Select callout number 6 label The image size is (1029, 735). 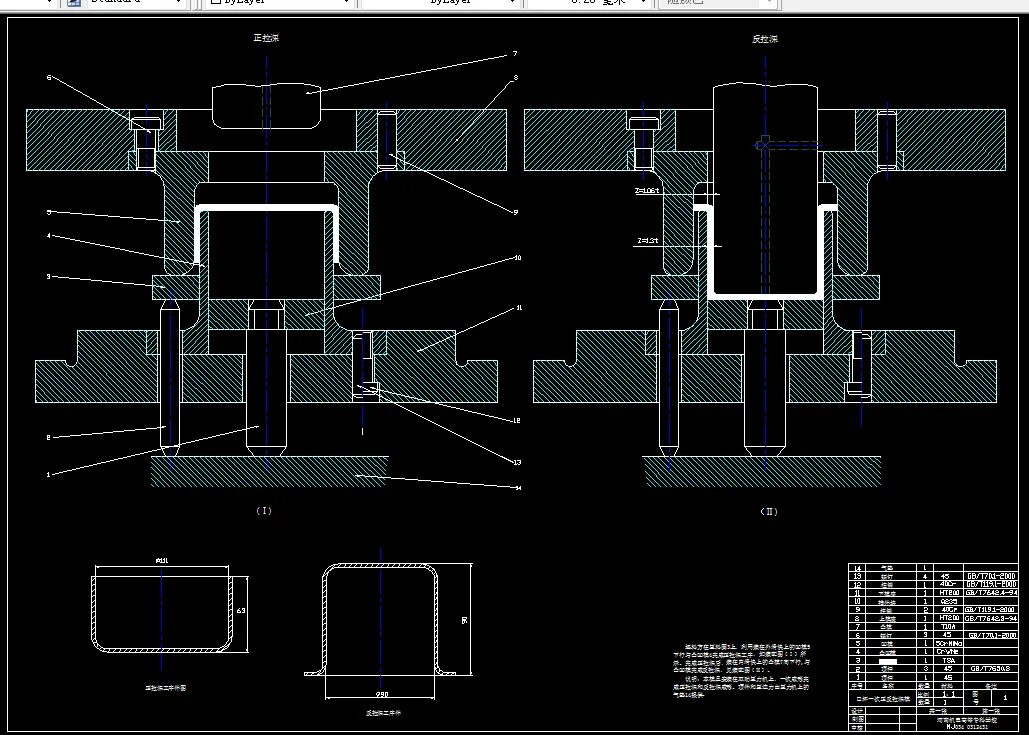49,77
